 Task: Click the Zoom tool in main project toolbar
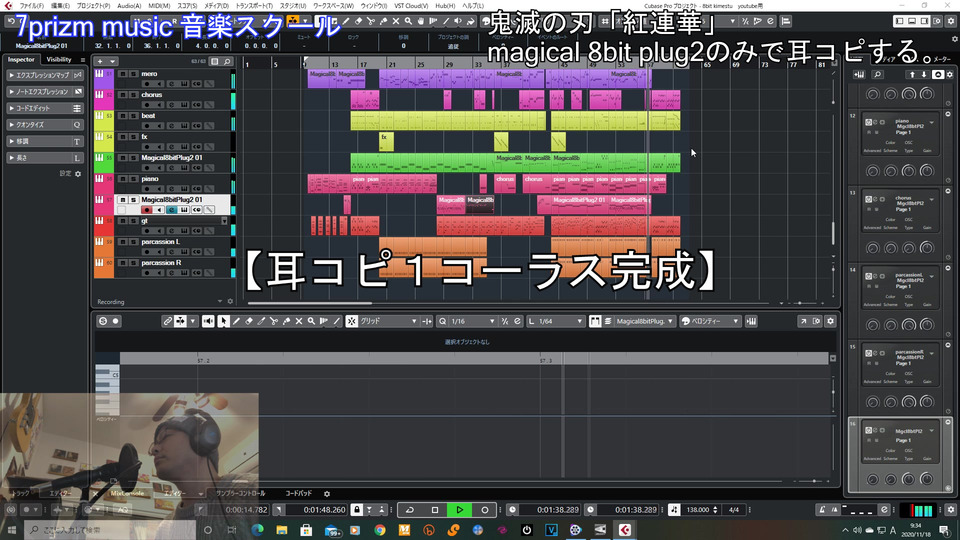click(x=408, y=21)
